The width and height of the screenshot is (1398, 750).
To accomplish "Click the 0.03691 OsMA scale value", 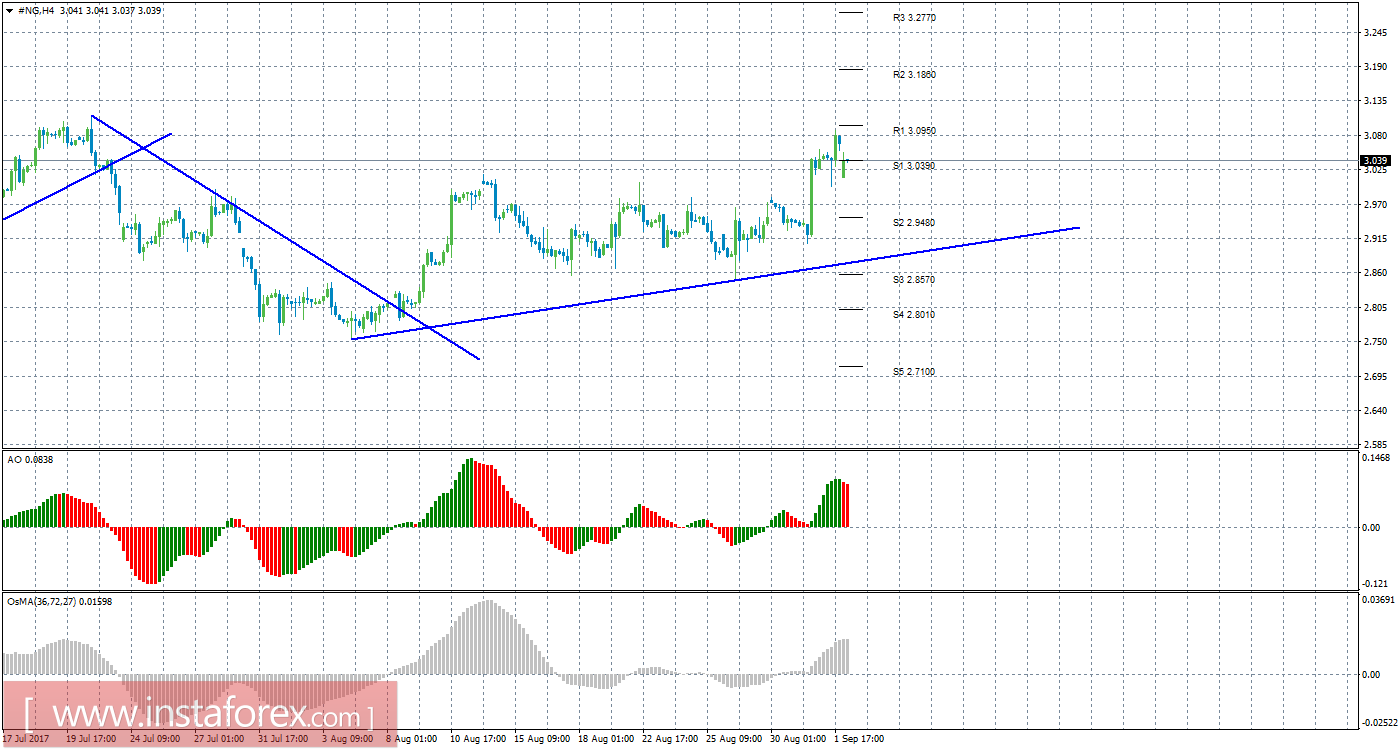I will coord(1377,600).
